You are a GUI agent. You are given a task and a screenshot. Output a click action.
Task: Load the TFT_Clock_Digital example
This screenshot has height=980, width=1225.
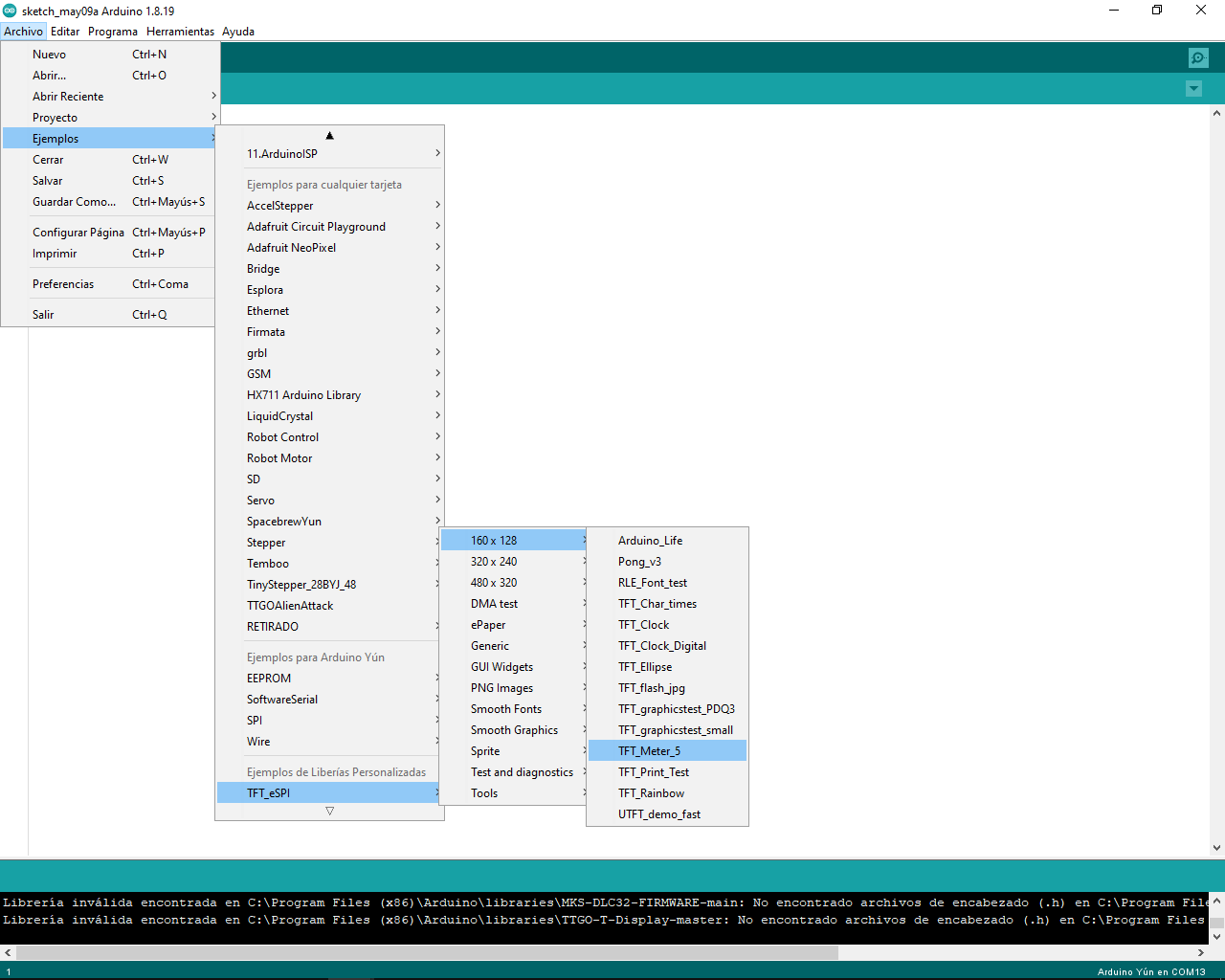coord(667,646)
